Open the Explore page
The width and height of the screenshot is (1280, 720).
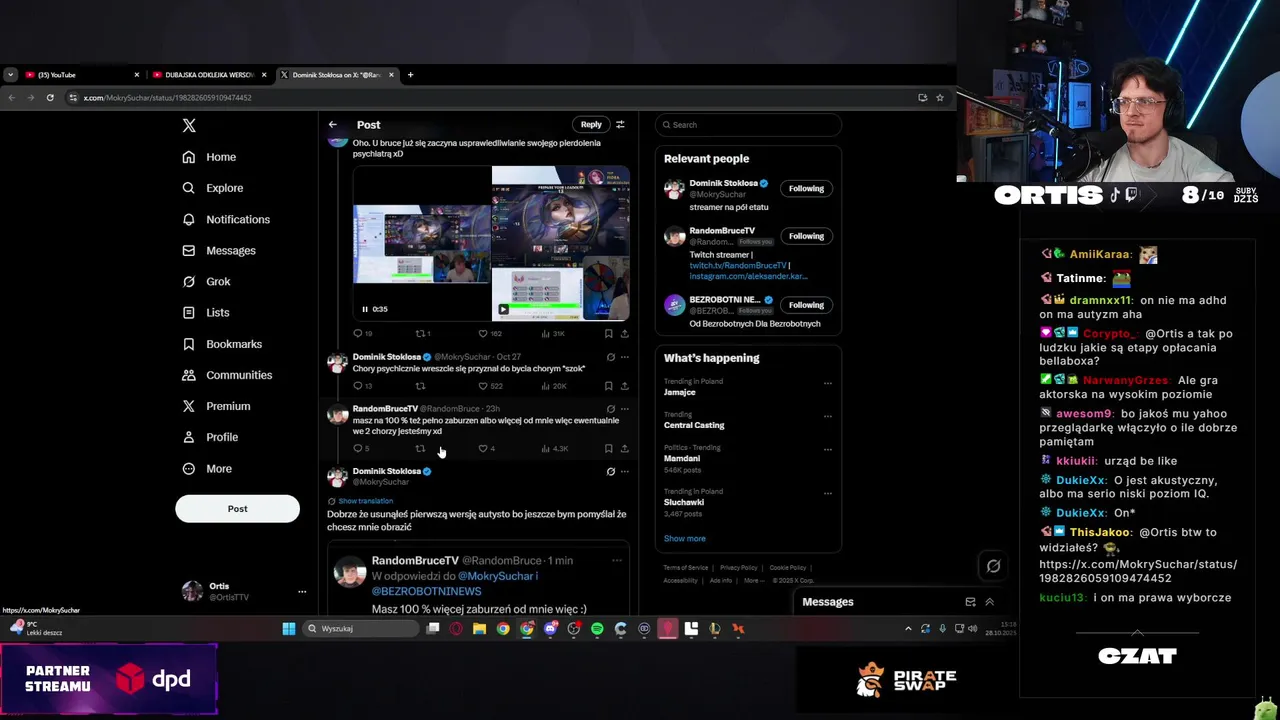pyautogui.click(x=212, y=188)
